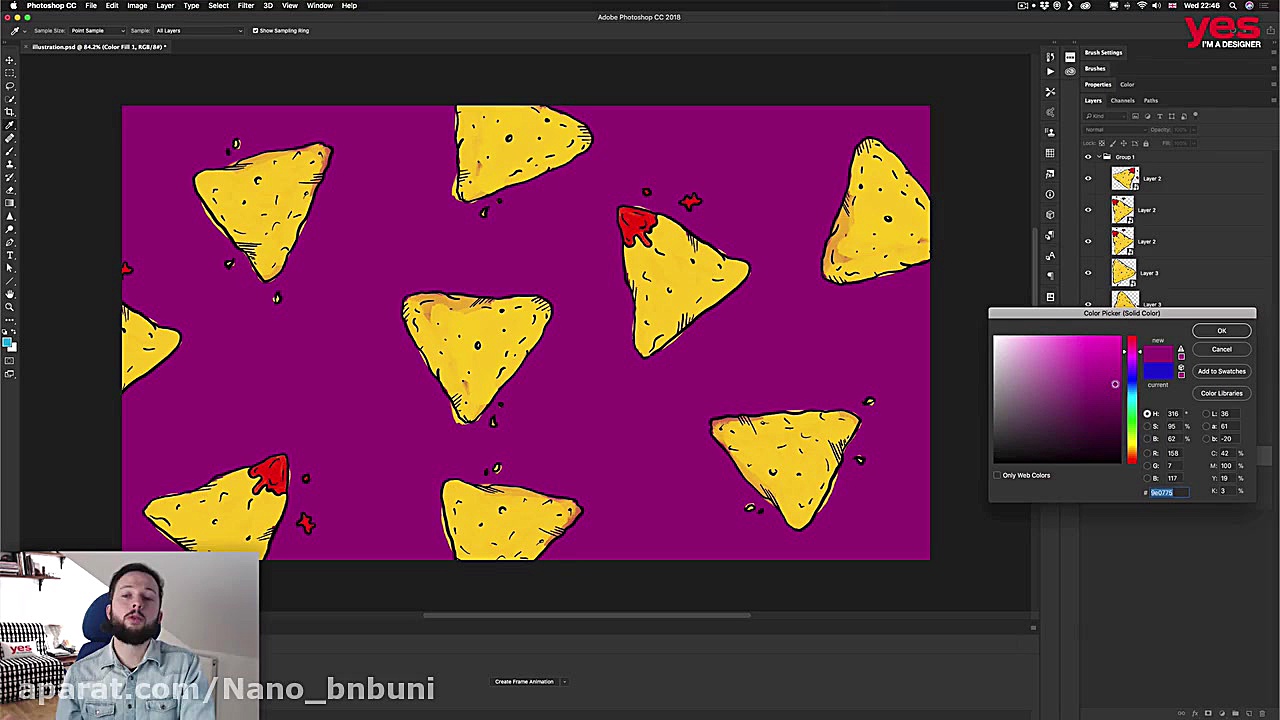Open the 3D panel icon
1280x720 pixels.
(1050, 215)
